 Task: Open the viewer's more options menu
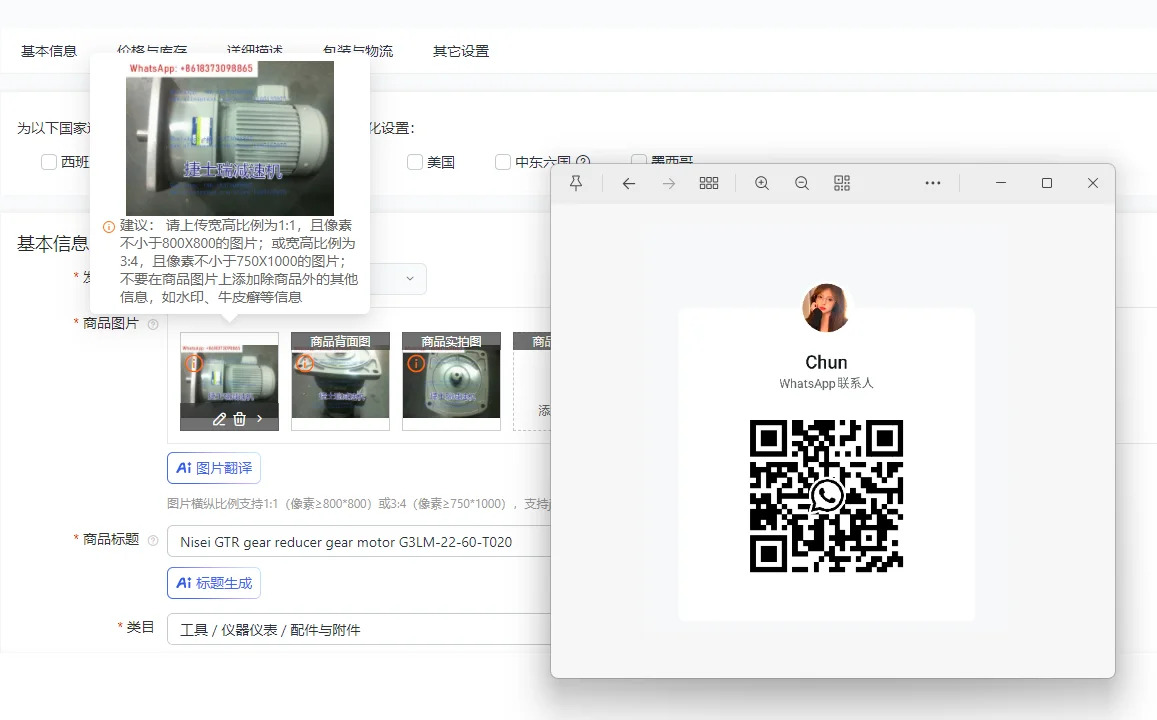933,183
